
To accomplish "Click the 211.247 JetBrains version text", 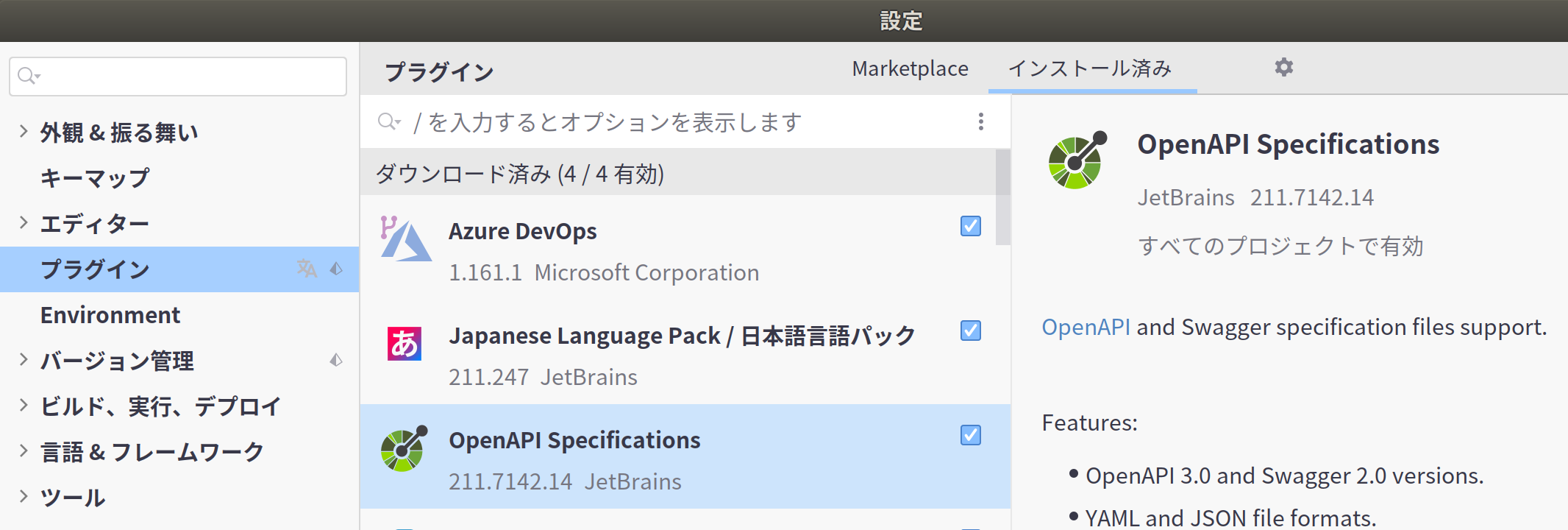I will tap(543, 377).
